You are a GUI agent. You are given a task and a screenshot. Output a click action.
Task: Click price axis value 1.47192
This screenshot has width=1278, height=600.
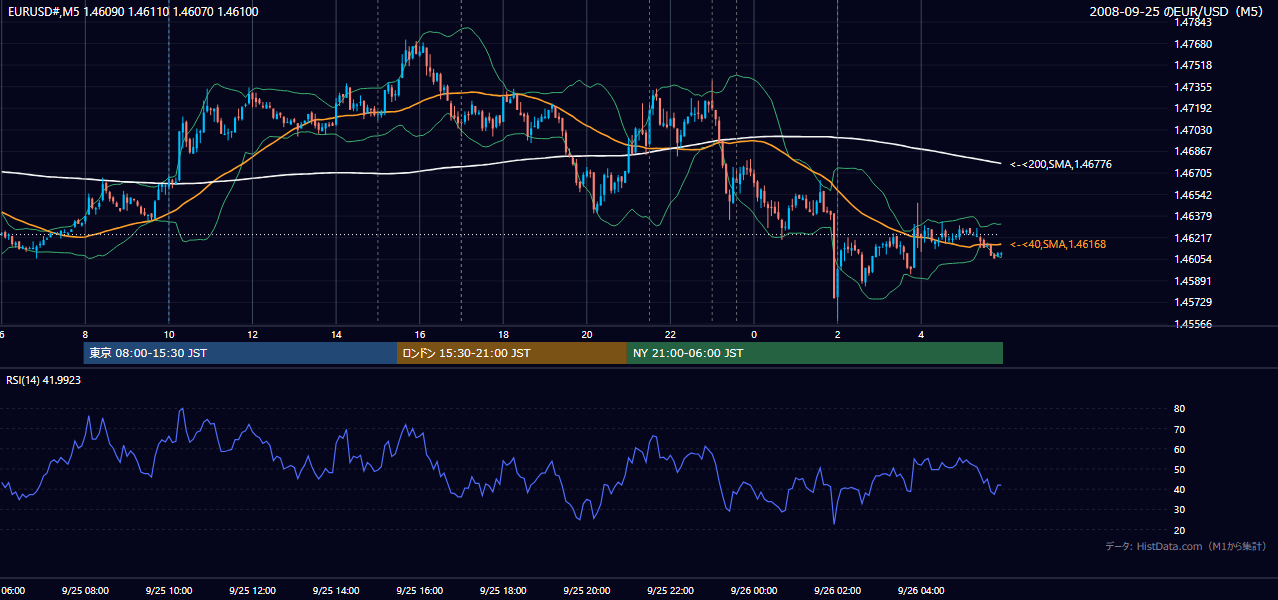[x=1192, y=108]
